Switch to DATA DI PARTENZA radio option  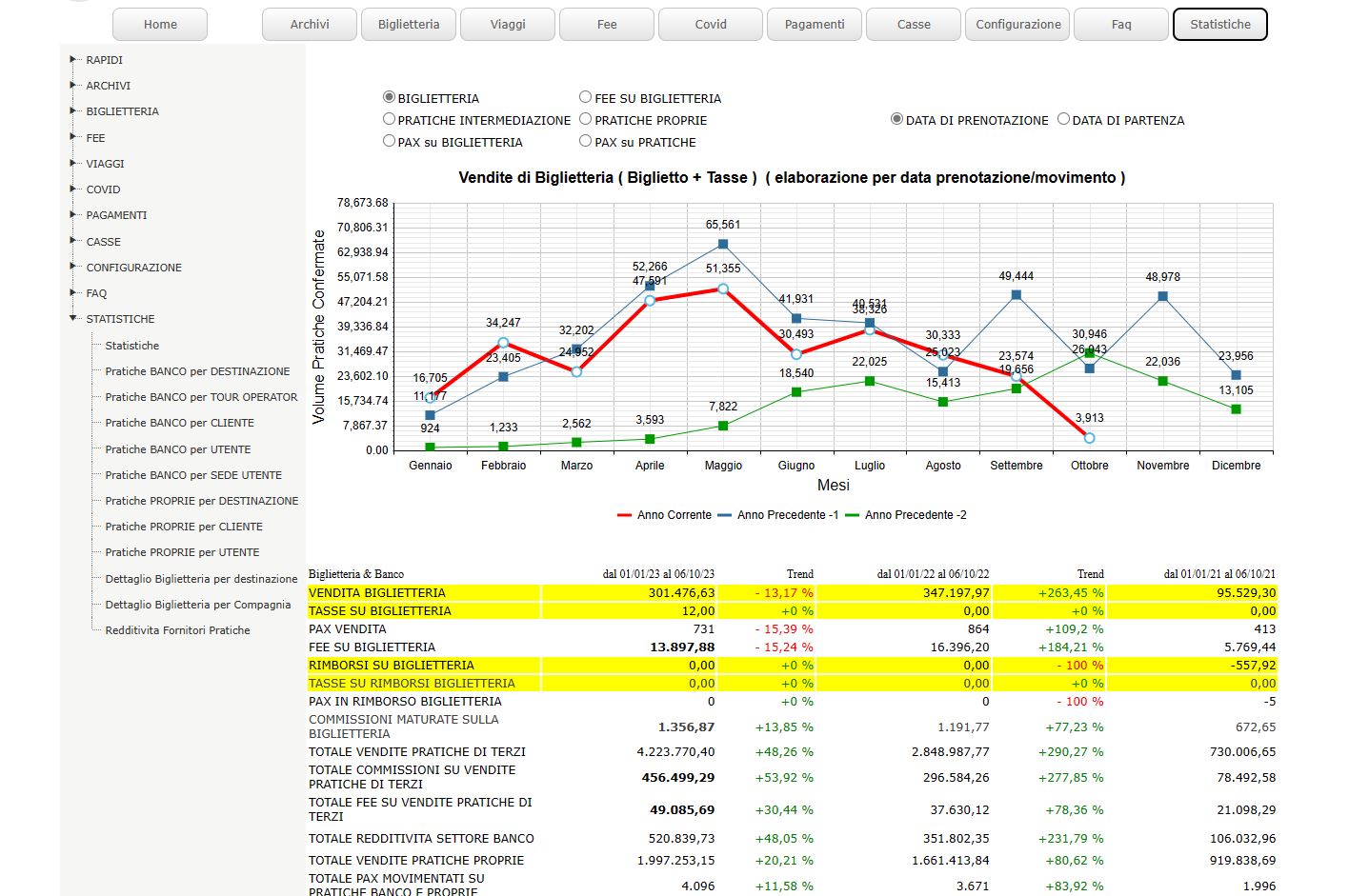[1063, 119]
